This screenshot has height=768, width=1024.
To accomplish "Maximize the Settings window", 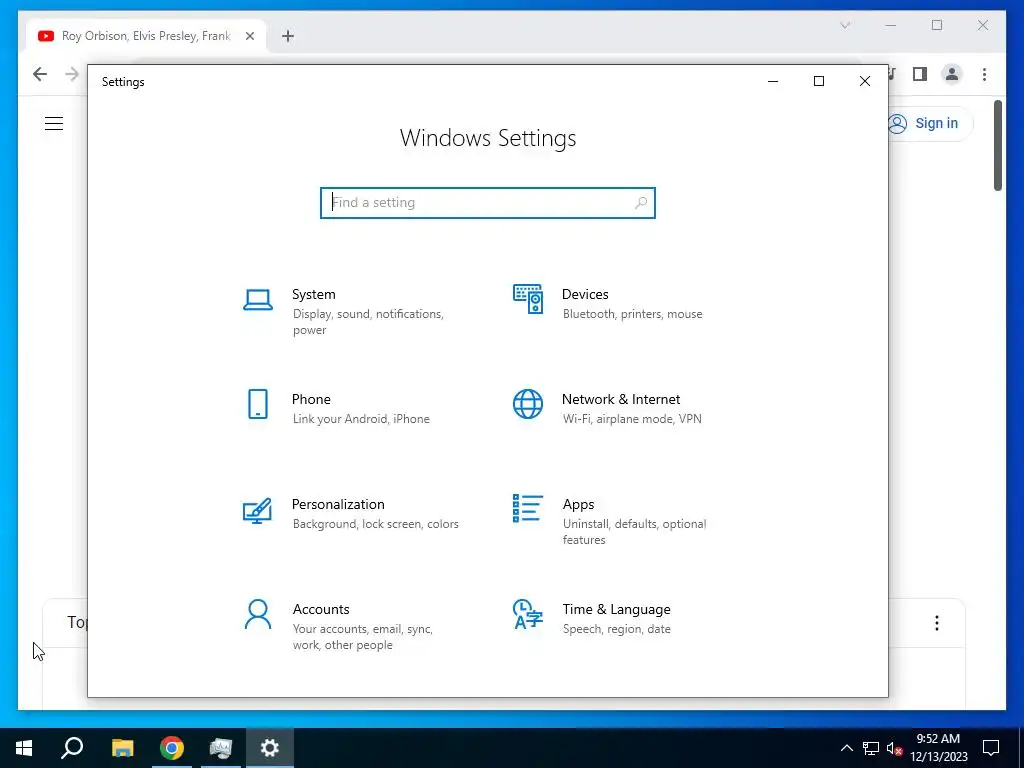I will point(819,82).
